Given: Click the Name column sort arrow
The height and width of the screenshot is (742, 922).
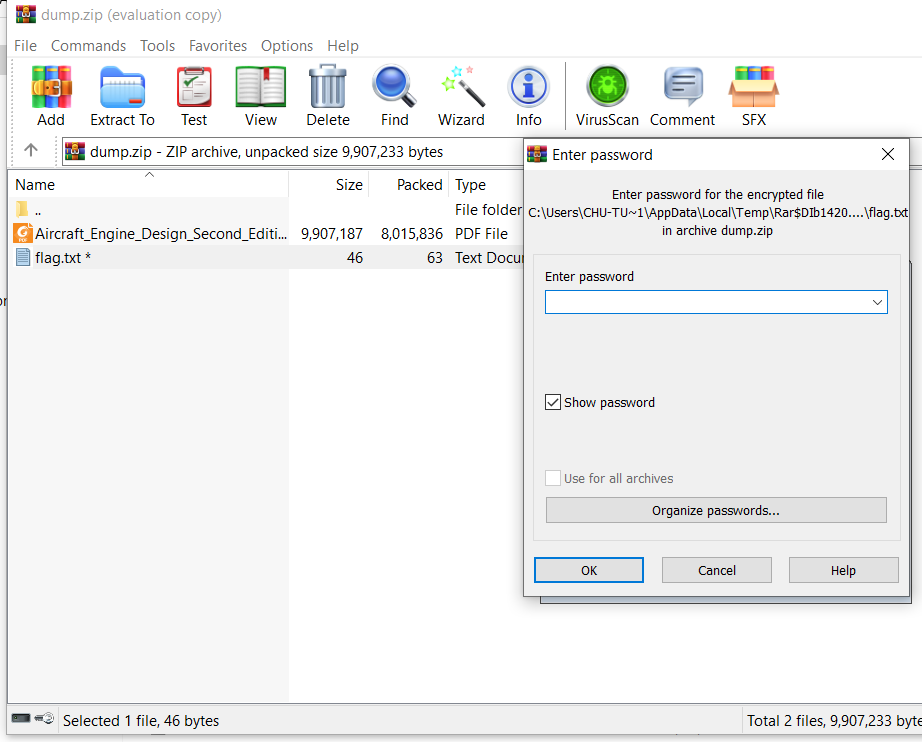Looking at the screenshot, I should click(149, 175).
